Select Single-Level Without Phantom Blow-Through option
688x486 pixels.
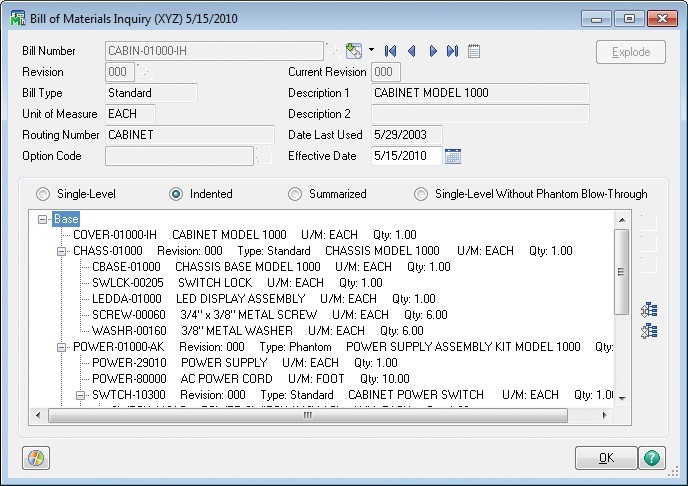(x=421, y=194)
